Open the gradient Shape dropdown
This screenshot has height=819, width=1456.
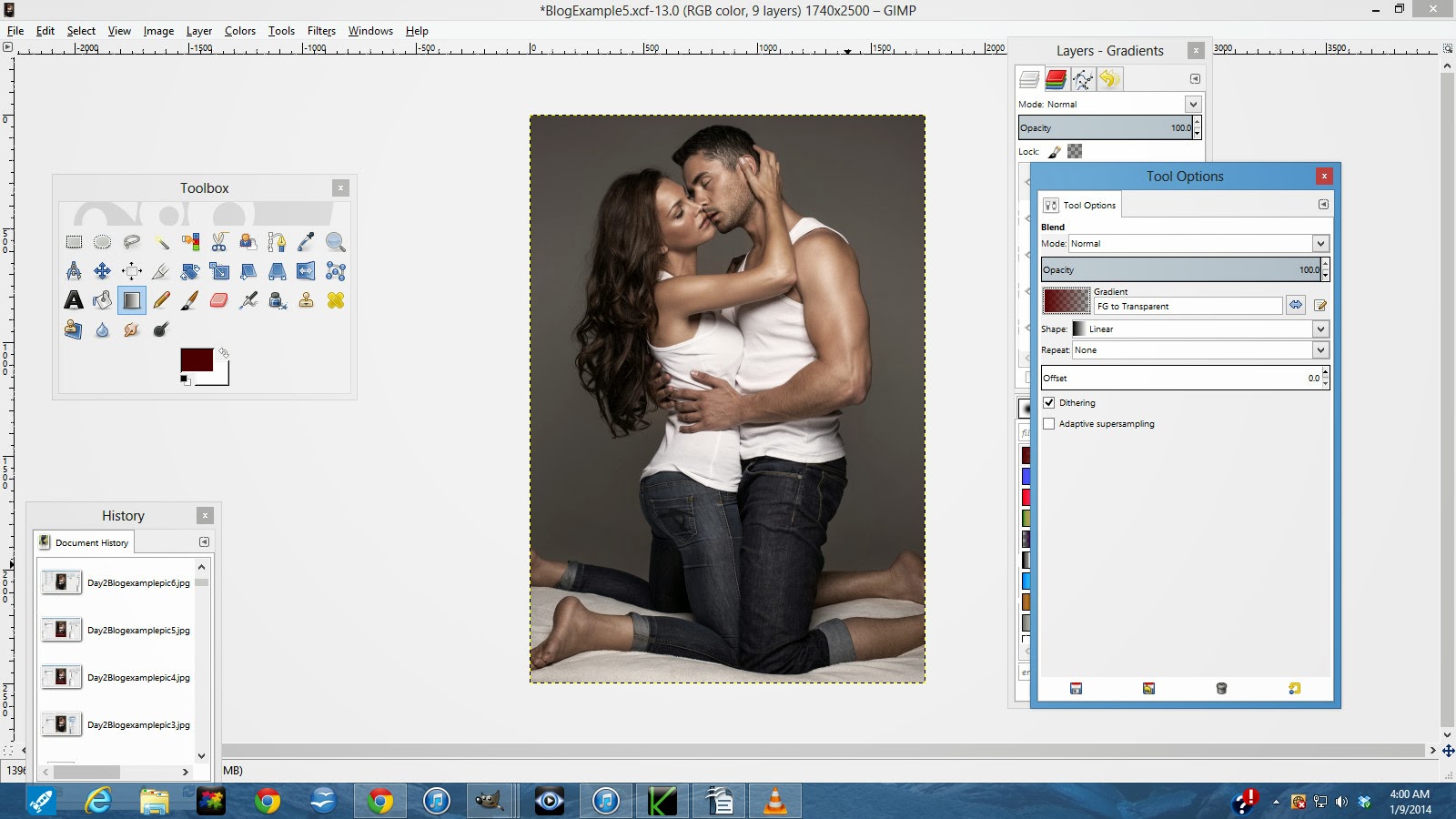1319,329
